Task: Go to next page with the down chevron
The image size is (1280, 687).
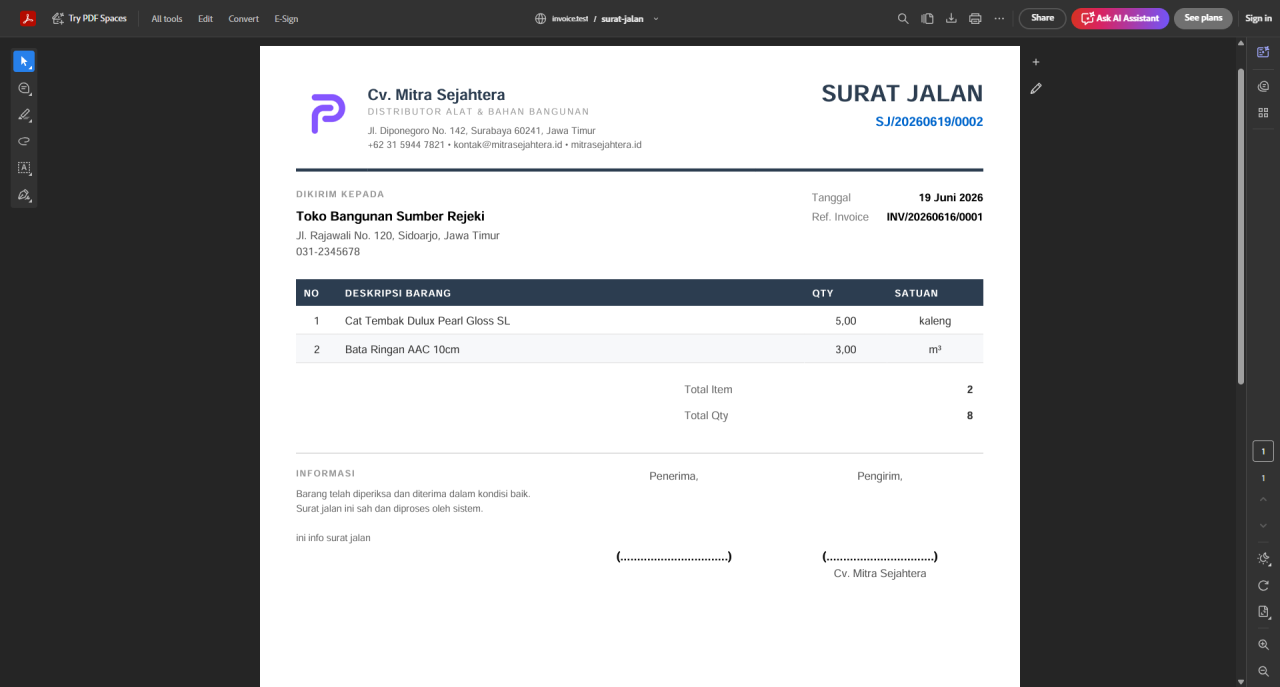Action: [1263, 525]
